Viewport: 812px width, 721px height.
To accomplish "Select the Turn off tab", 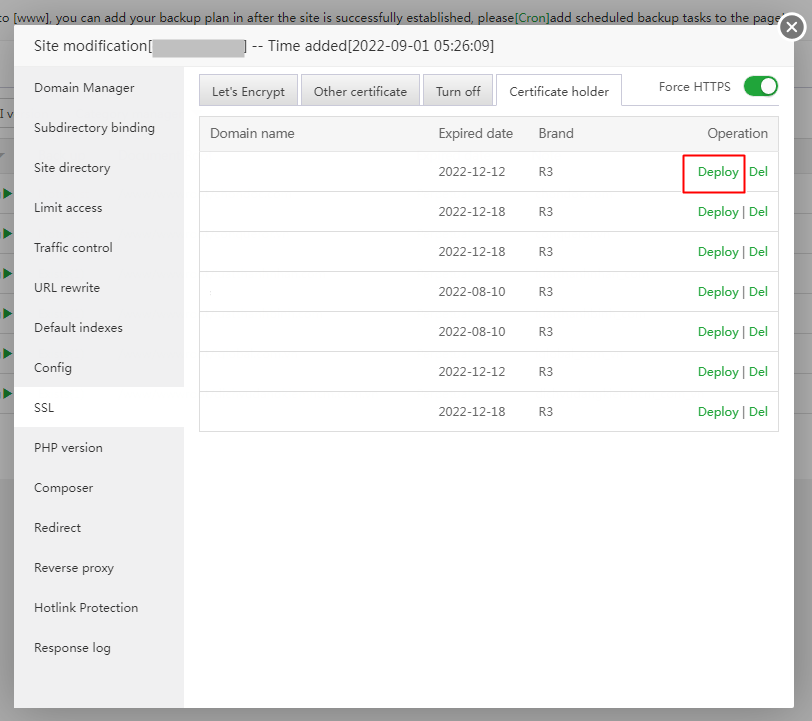I will coord(458,91).
